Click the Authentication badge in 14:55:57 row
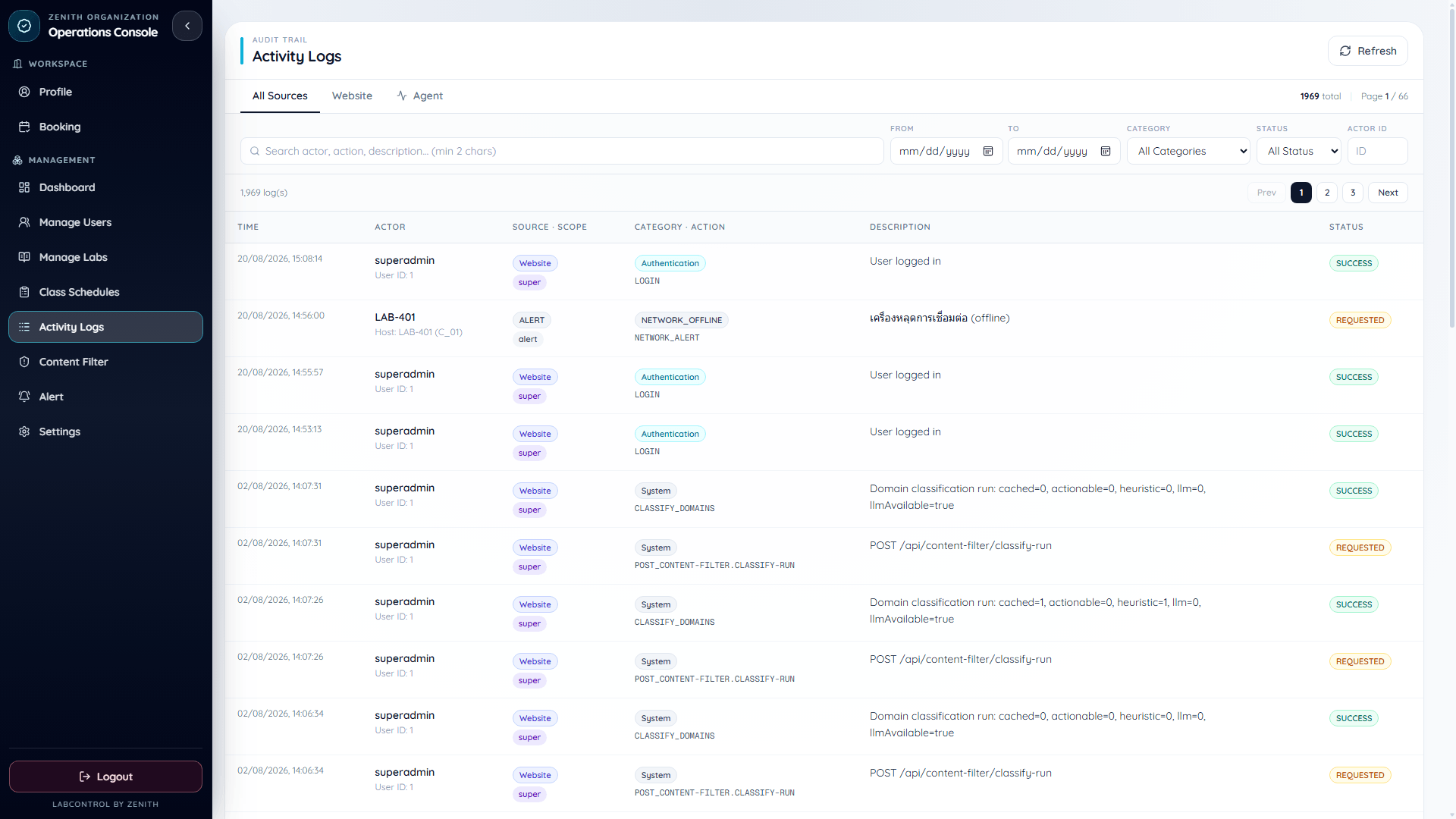The width and height of the screenshot is (1456, 819). pyautogui.click(x=670, y=377)
